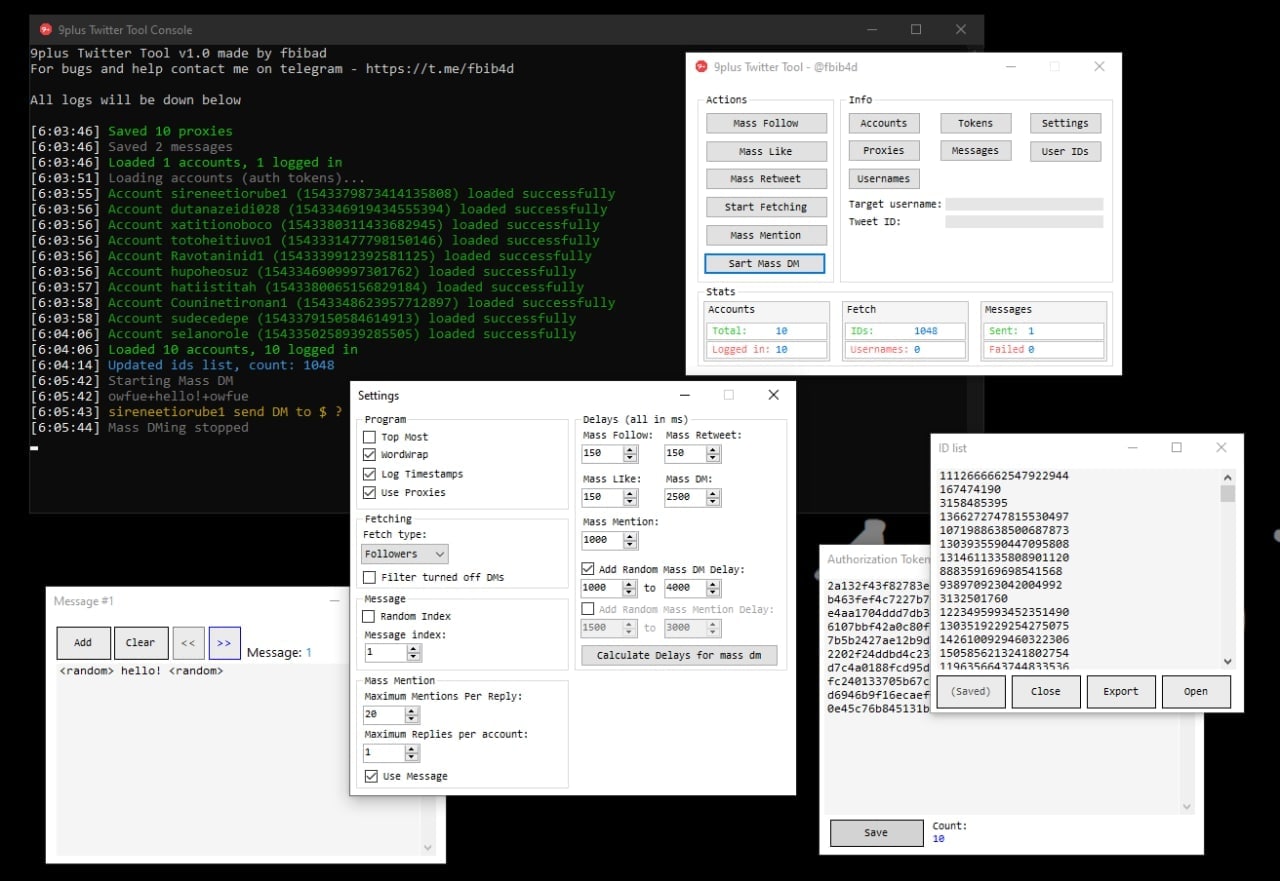
Task: Click the Mass Follow action button
Action: (x=766, y=123)
